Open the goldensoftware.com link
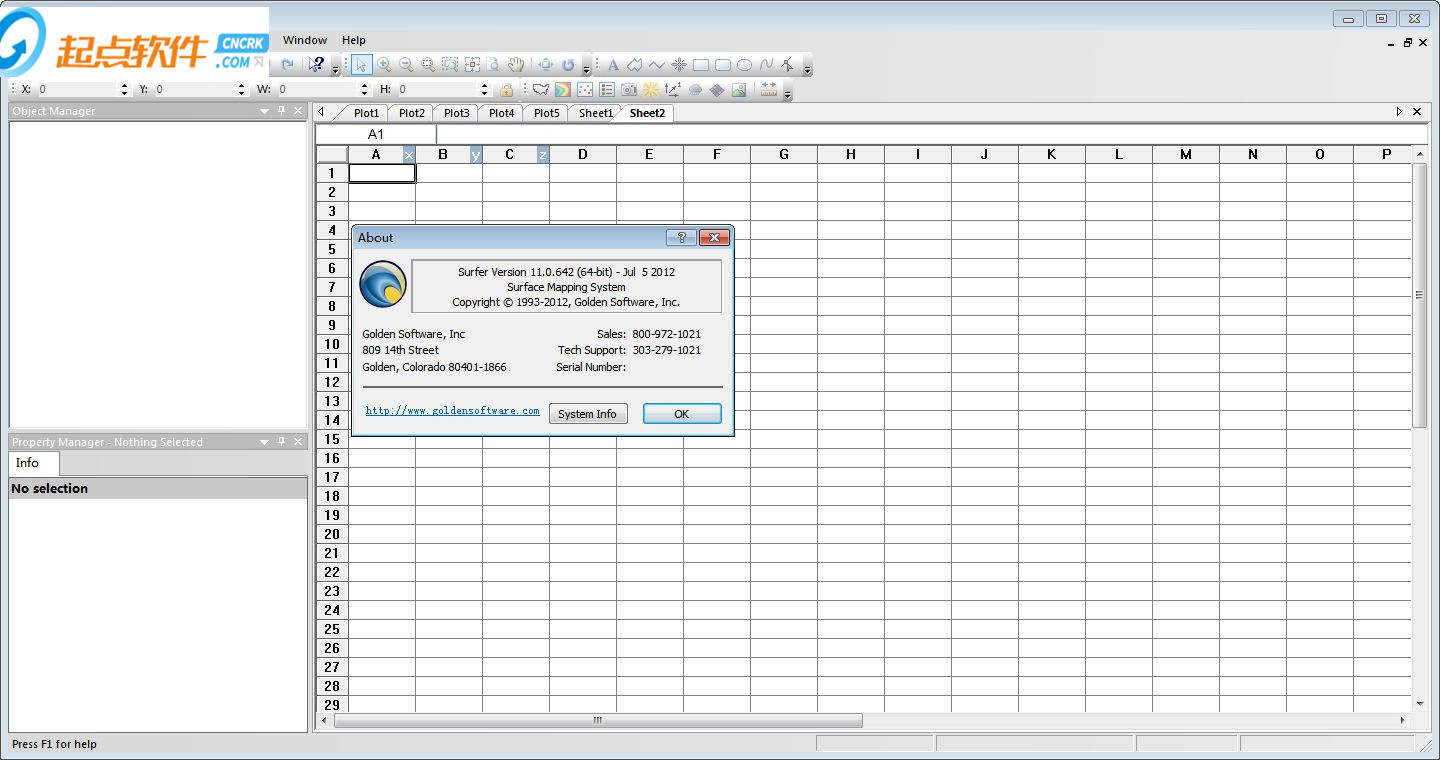The height and width of the screenshot is (760, 1440). (x=453, y=411)
